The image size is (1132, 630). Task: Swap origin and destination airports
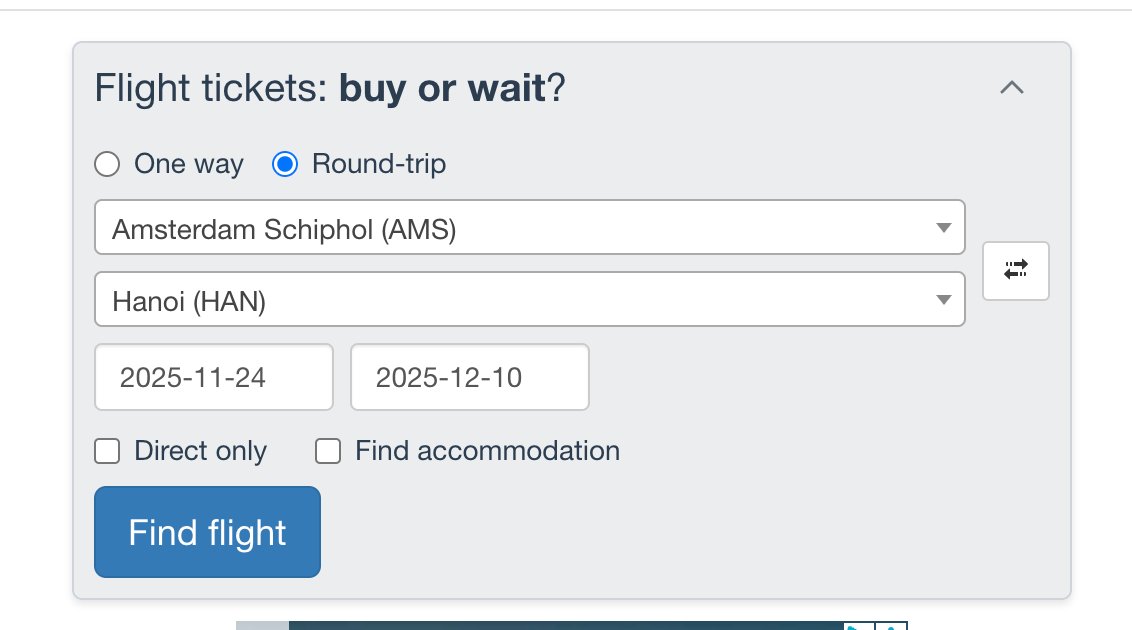coord(1015,271)
